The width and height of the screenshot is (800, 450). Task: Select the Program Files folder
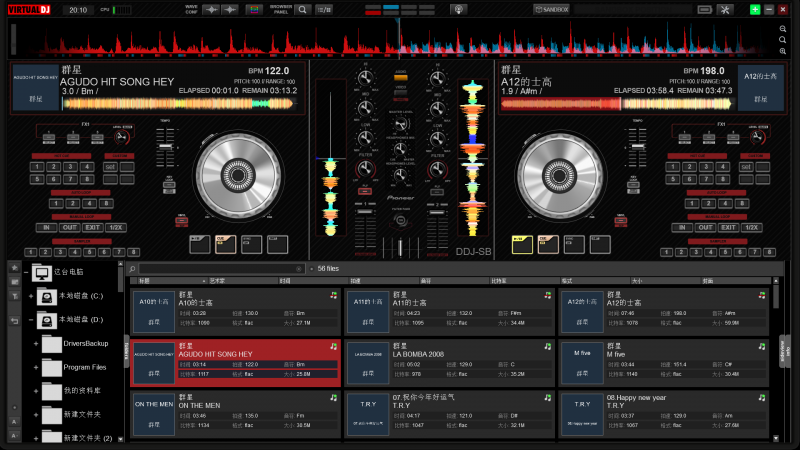[84, 367]
